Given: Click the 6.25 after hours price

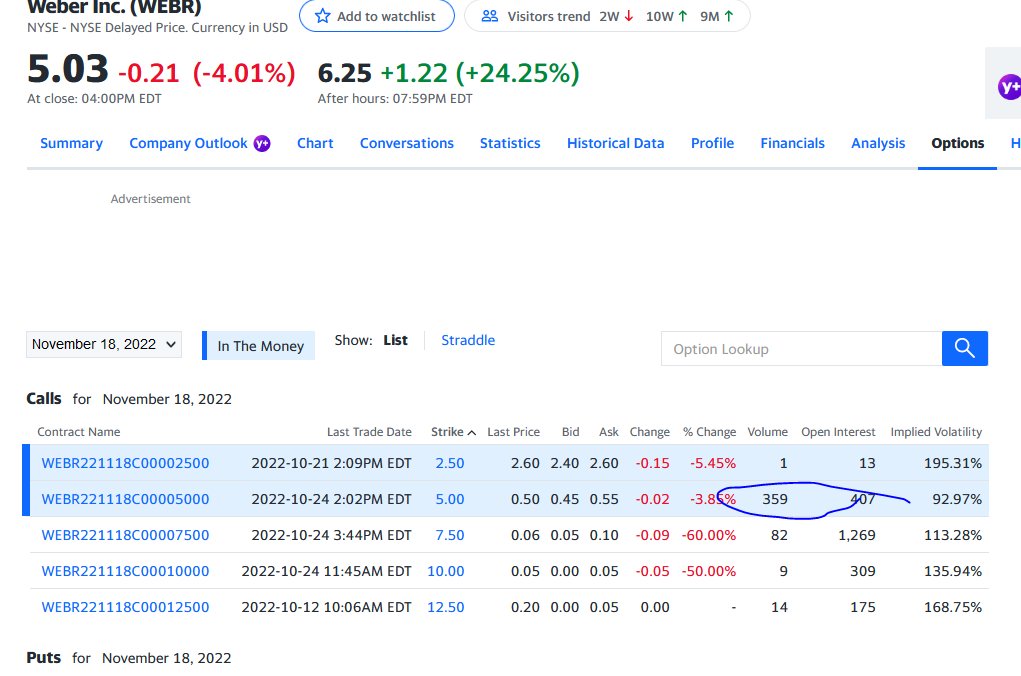Looking at the screenshot, I should pos(344,73).
